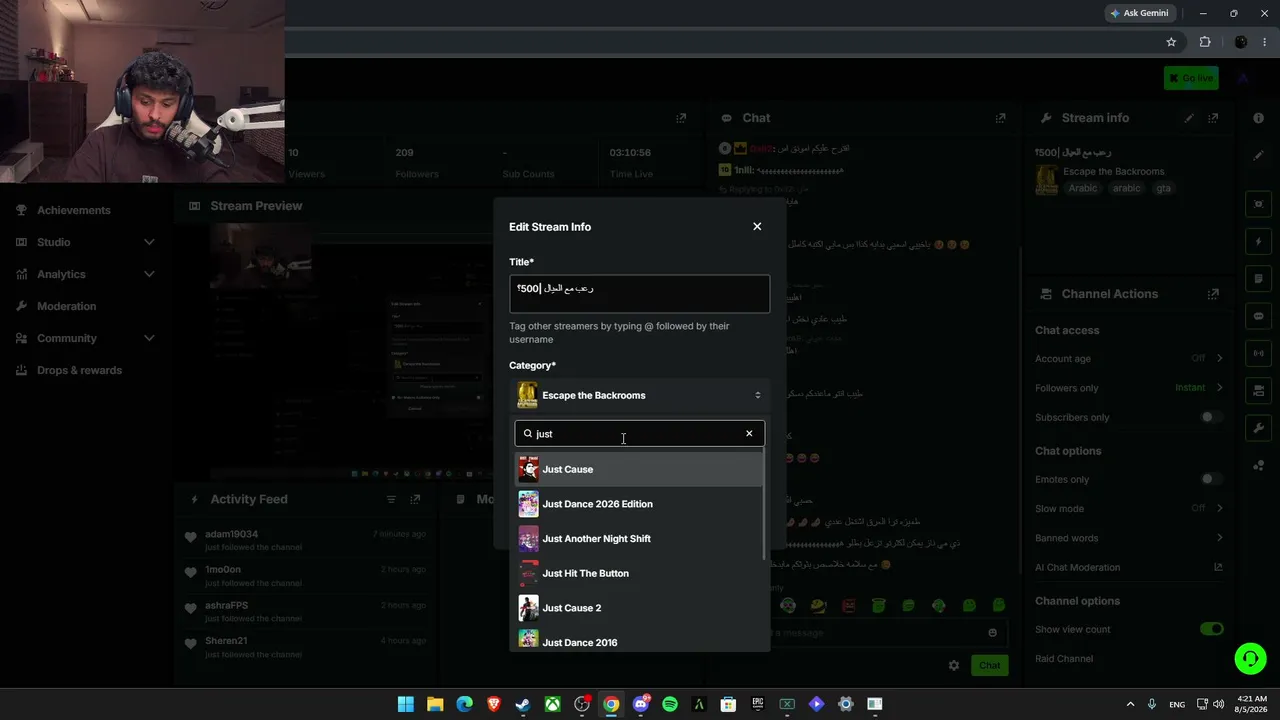
Task: Open the live support headset button
Action: coord(1250,658)
